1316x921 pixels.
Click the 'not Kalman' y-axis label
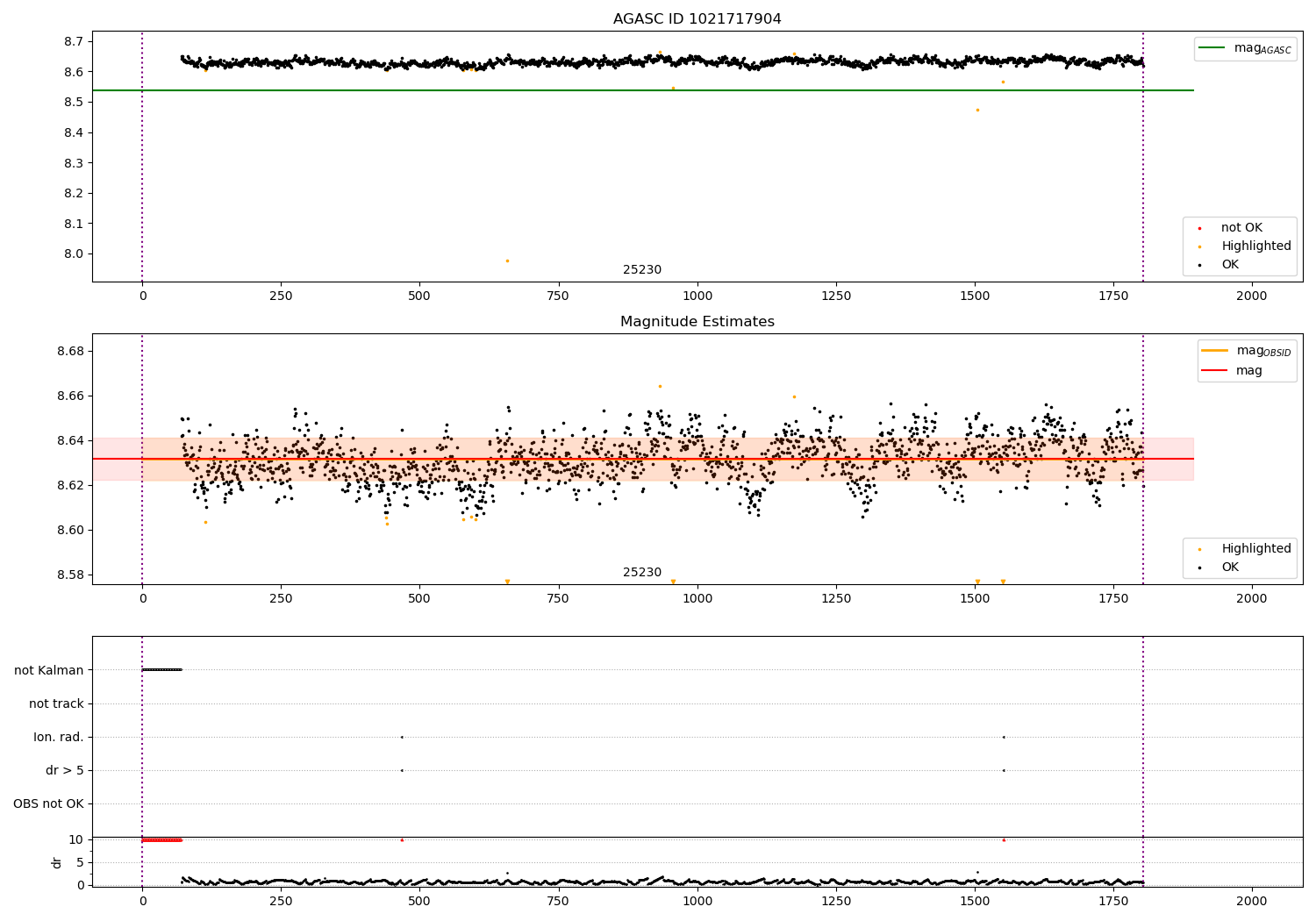(x=49, y=670)
